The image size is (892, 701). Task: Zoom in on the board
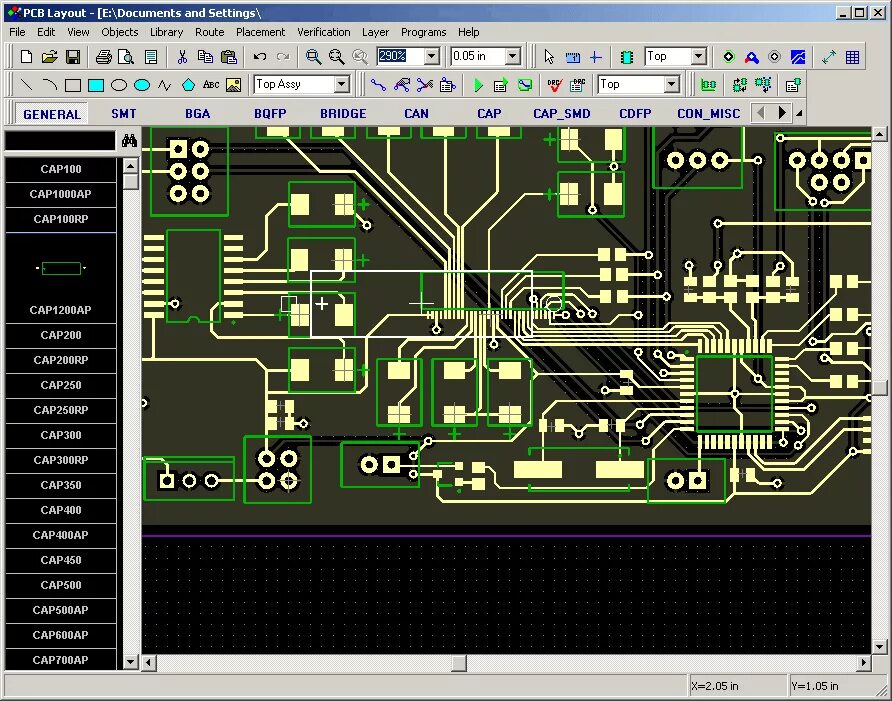[313, 56]
